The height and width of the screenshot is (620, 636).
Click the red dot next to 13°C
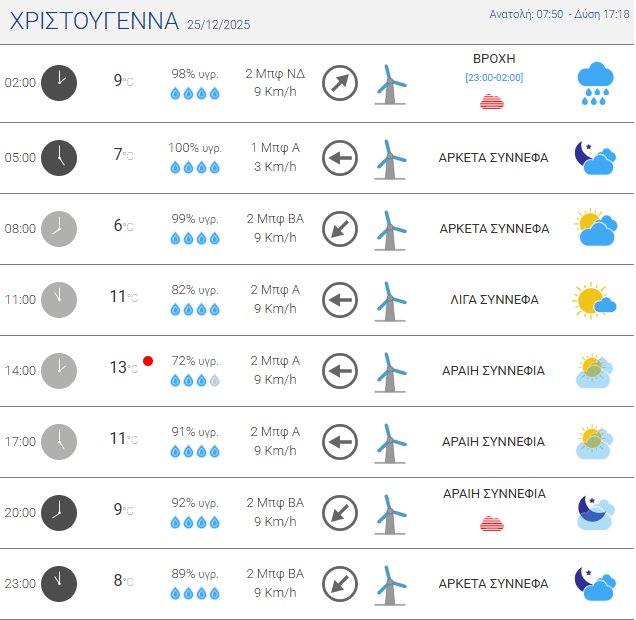pos(148,361)
